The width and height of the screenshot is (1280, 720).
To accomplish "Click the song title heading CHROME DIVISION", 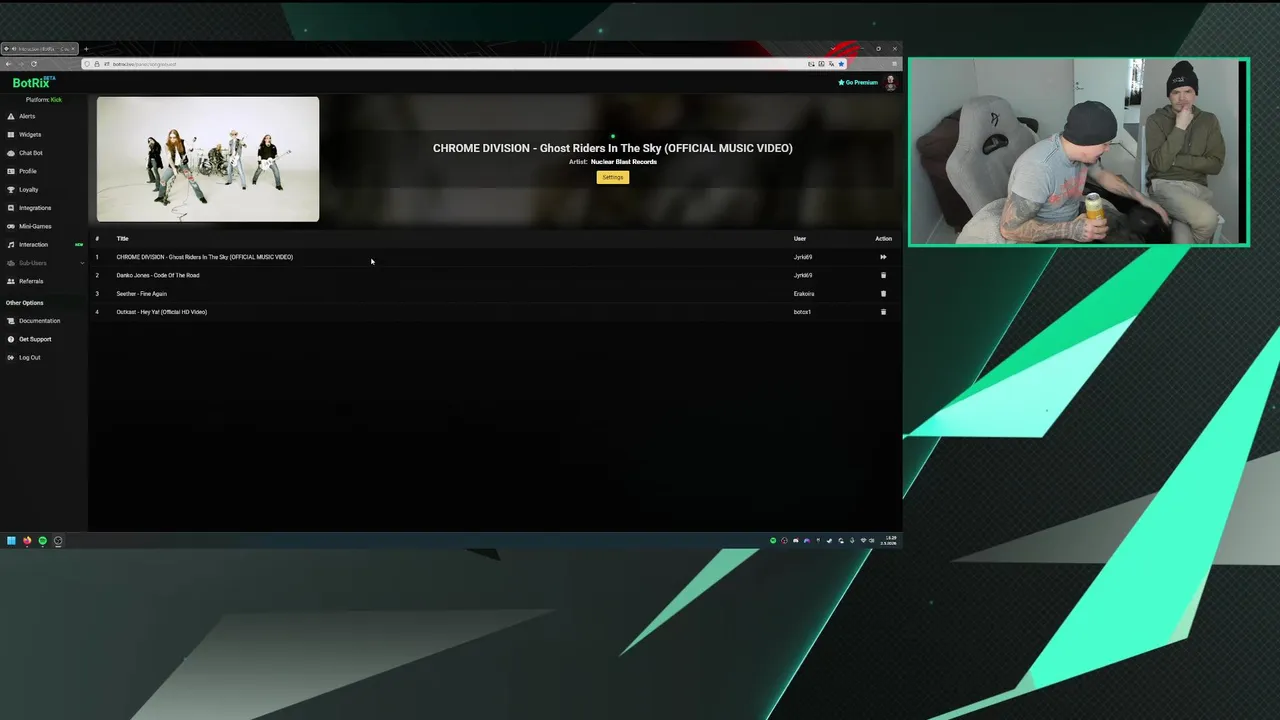I will pyautogui.click(x=612, y=148).
